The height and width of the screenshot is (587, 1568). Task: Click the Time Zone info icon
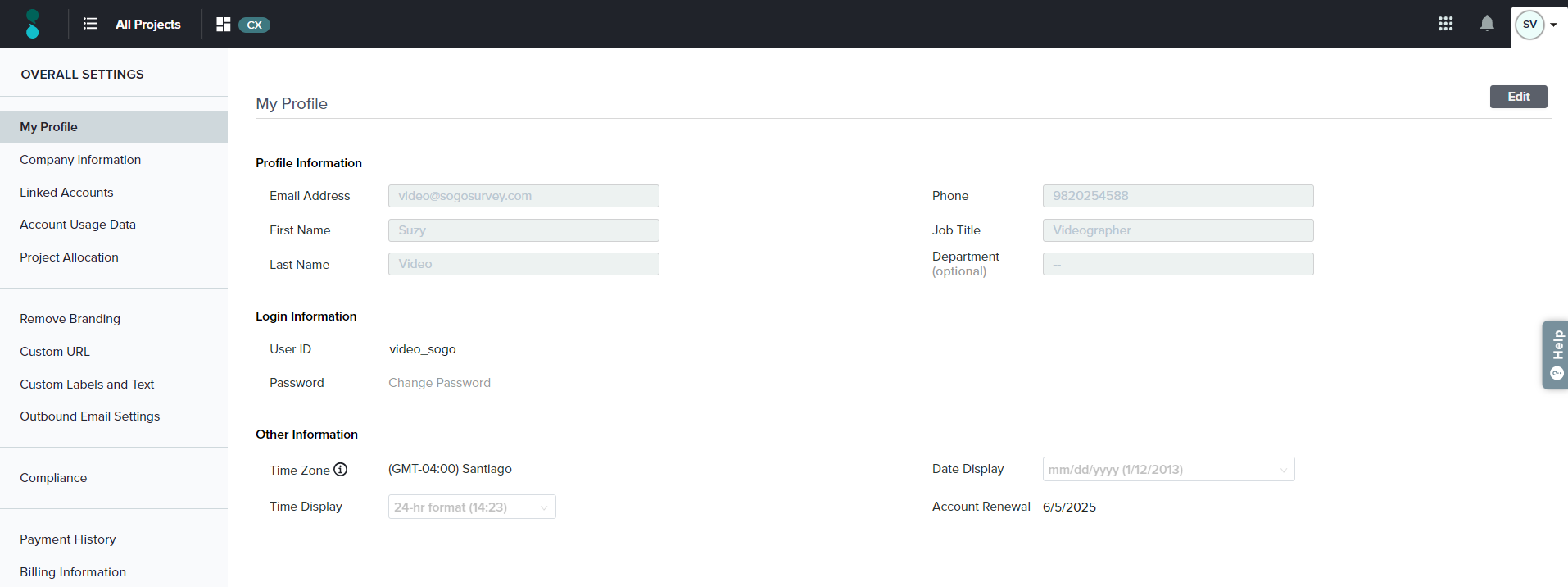(341, 470)
